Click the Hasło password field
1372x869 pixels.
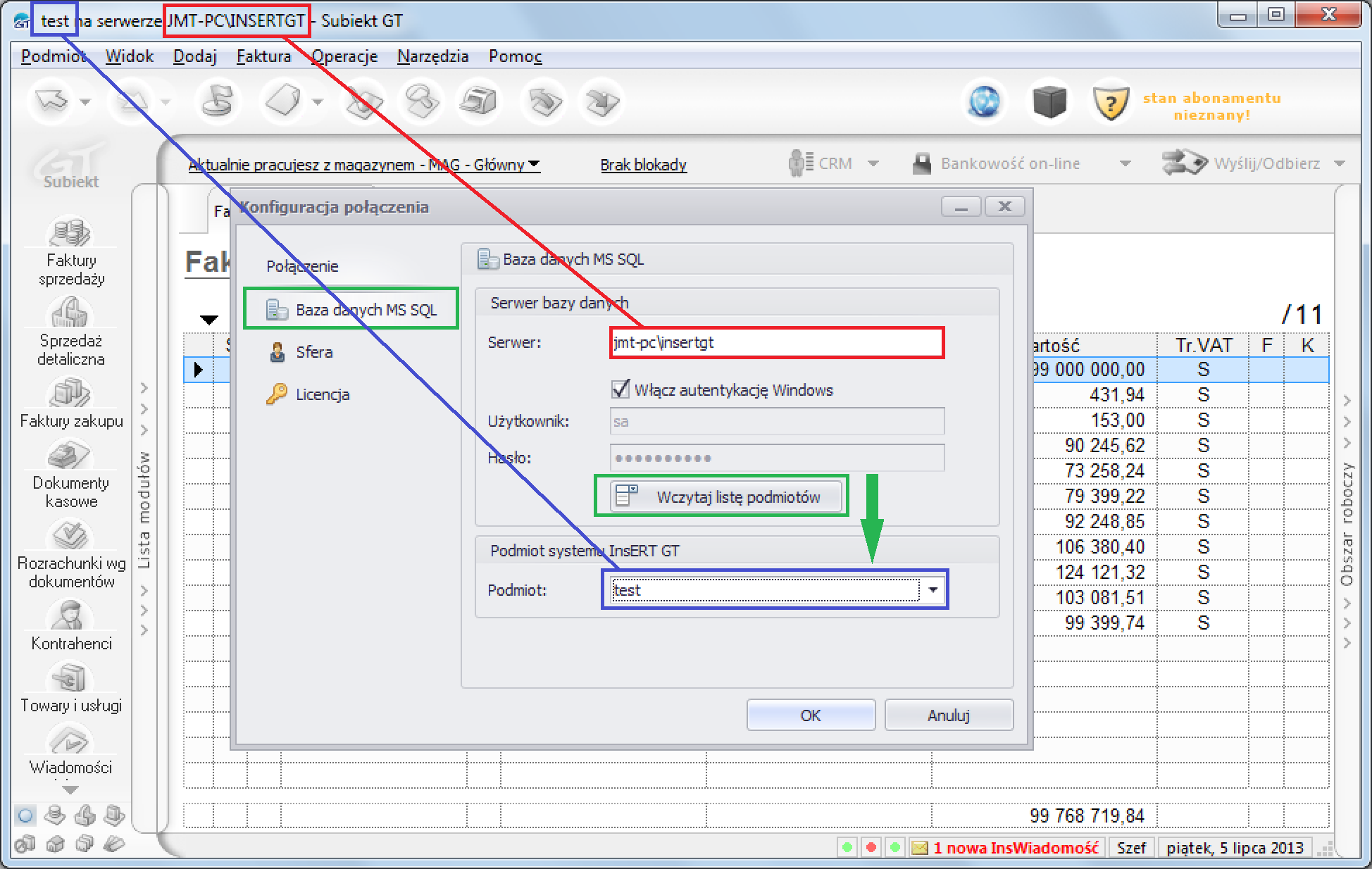(x=777, y=458)
